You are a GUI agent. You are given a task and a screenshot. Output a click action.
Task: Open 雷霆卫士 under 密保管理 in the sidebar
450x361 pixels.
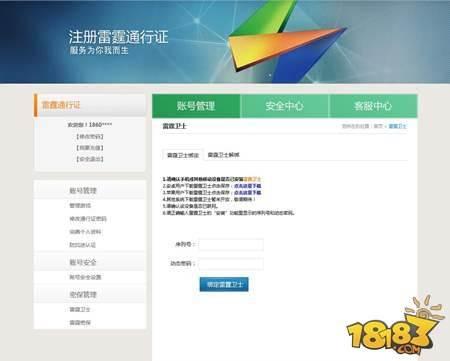[80, 309]
